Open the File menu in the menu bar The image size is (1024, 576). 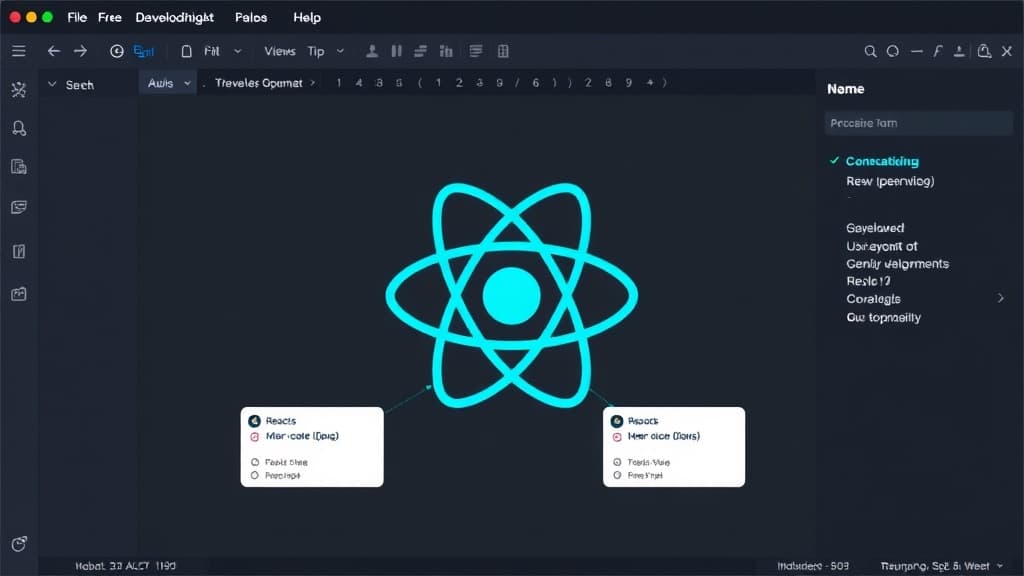pos(76,17)
